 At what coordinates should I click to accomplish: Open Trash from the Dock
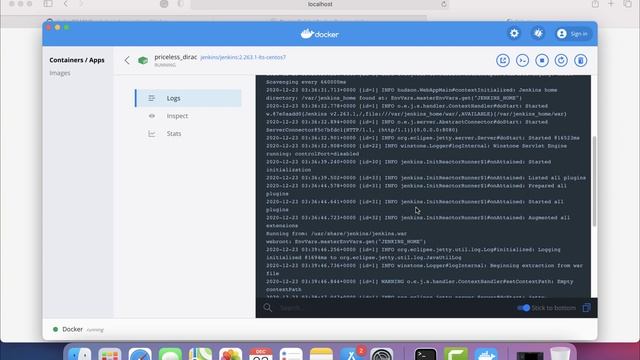tap(560, 354)
